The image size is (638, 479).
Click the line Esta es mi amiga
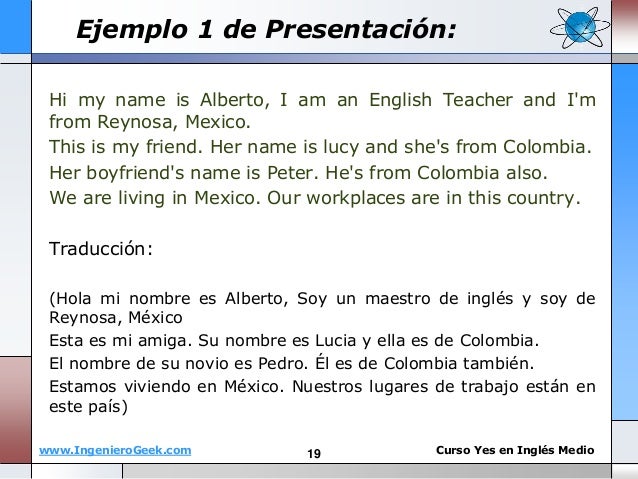(x=294, y=340)
